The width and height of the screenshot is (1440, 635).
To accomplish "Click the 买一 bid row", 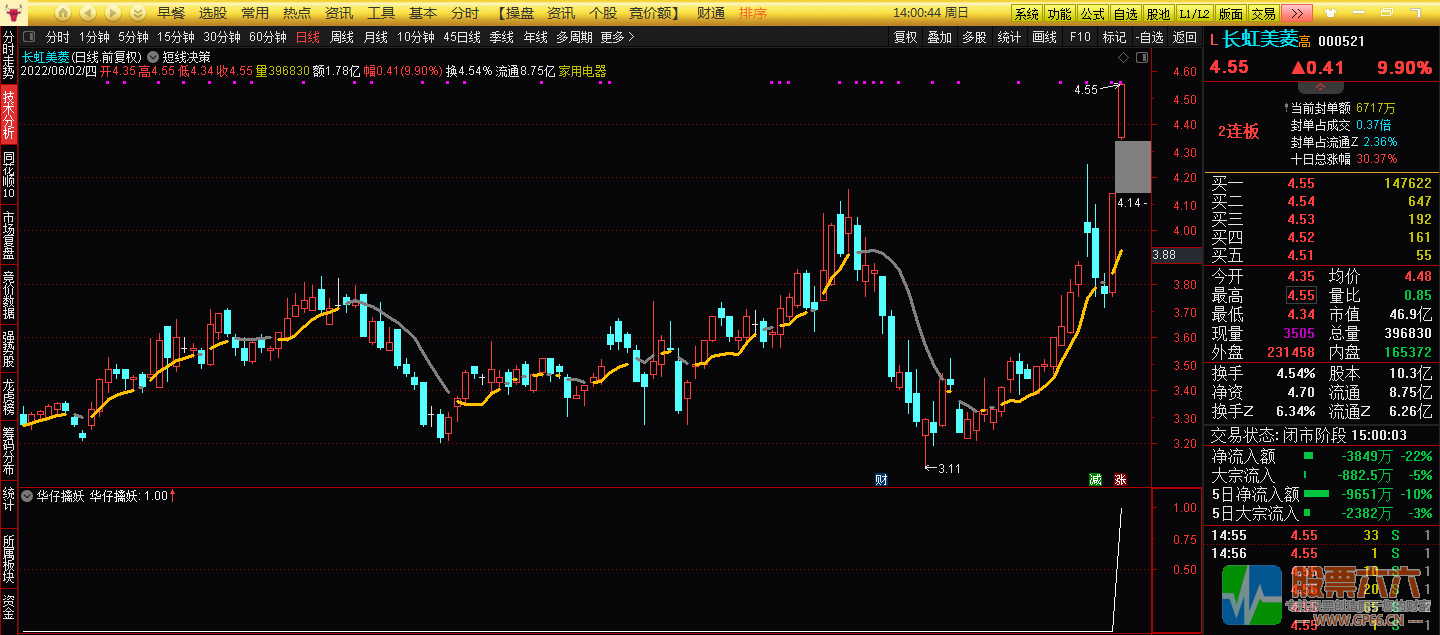I will click(1322, 183).
